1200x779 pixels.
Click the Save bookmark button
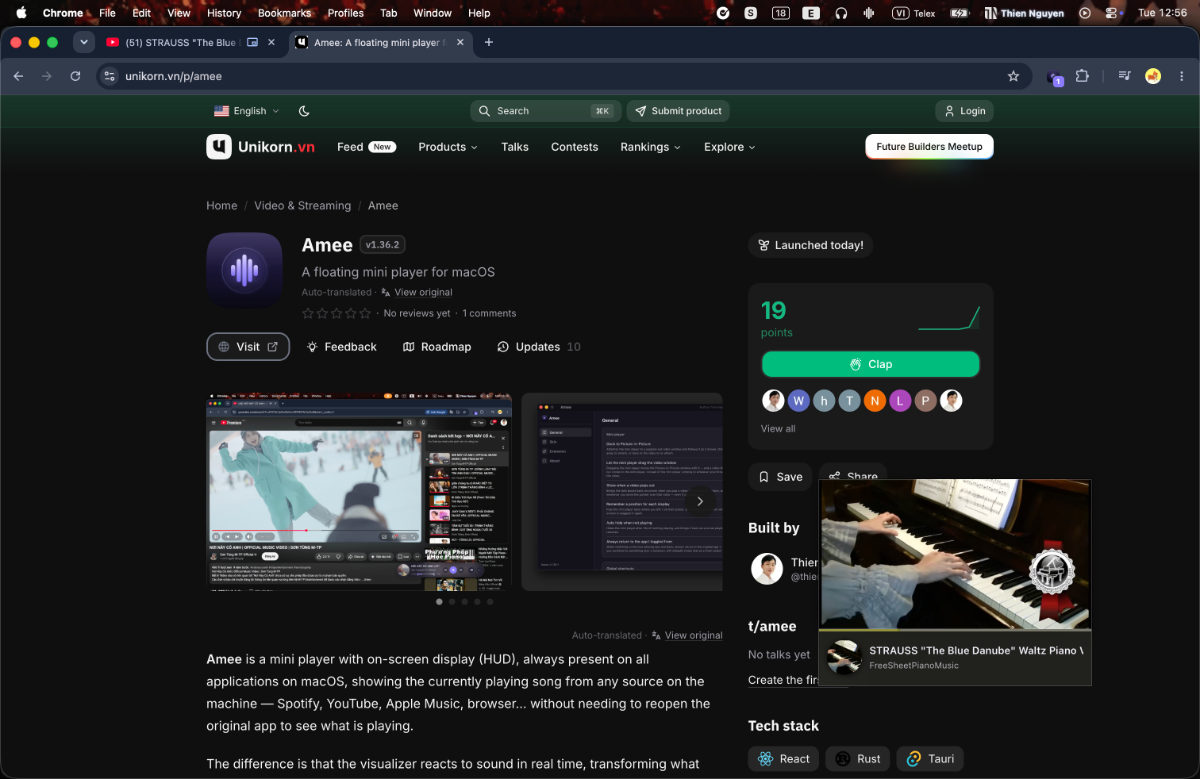[780, 477]
